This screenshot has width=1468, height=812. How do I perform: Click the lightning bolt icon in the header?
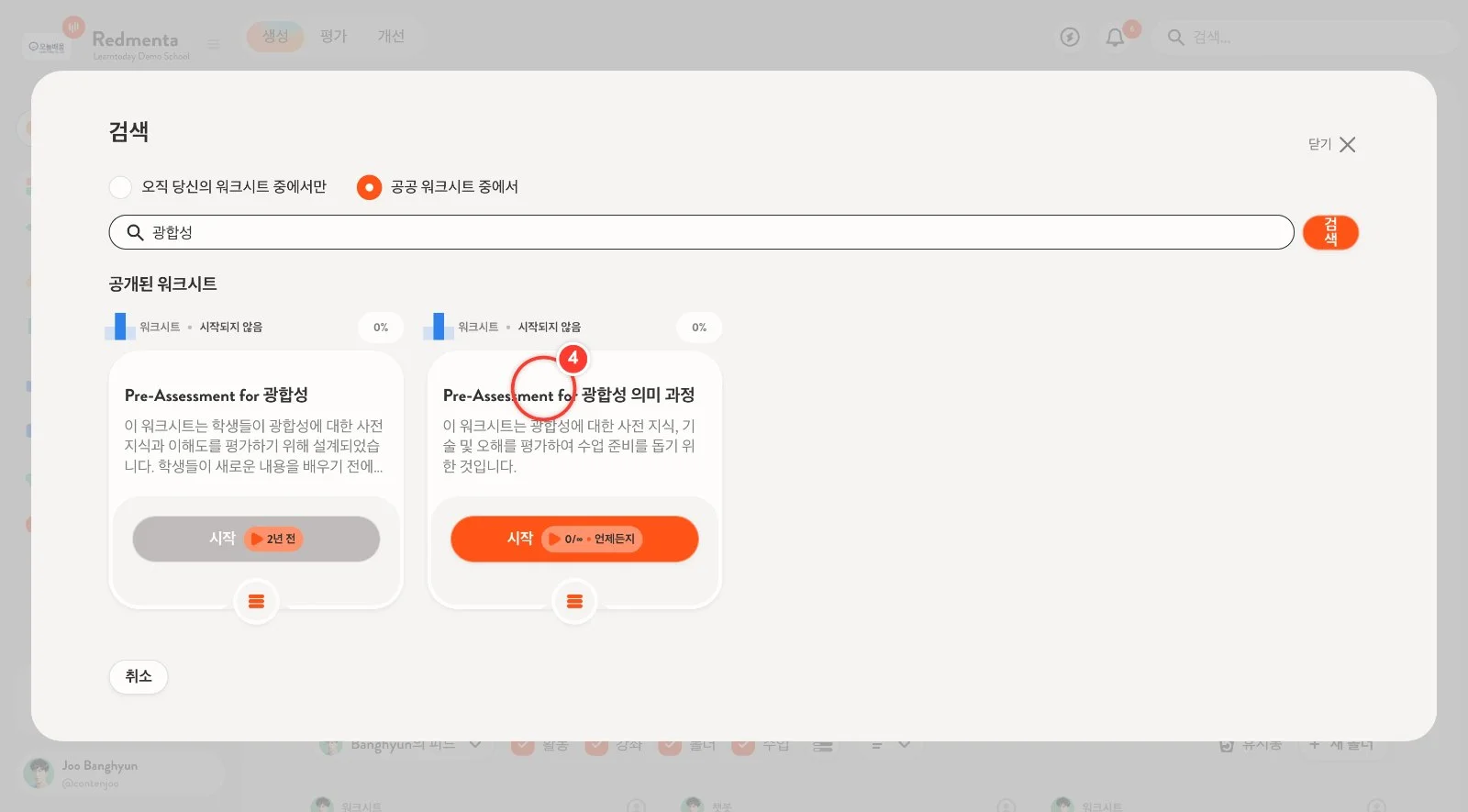[1070, 38]
